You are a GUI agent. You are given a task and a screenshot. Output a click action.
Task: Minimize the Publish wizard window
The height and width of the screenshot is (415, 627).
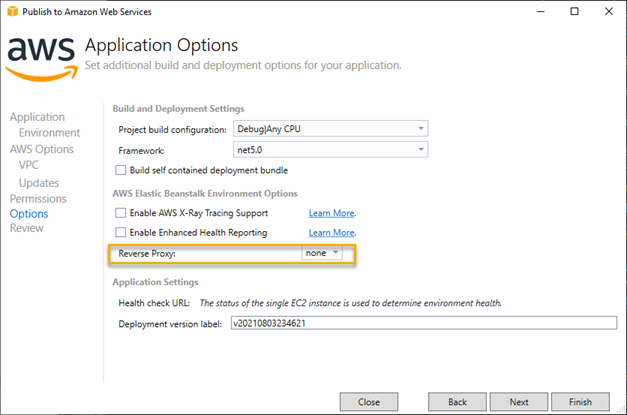pyautogui.click(x=541, y=11)
